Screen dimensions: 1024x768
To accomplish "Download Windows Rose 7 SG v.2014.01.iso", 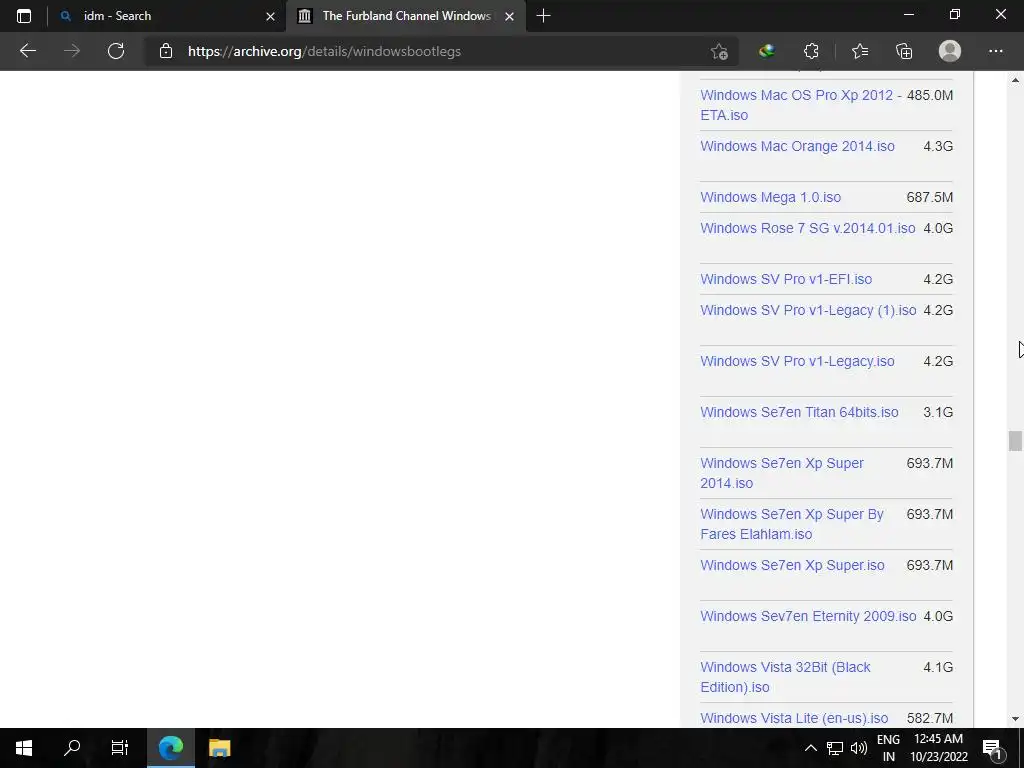I will click(x=808, y=228).
